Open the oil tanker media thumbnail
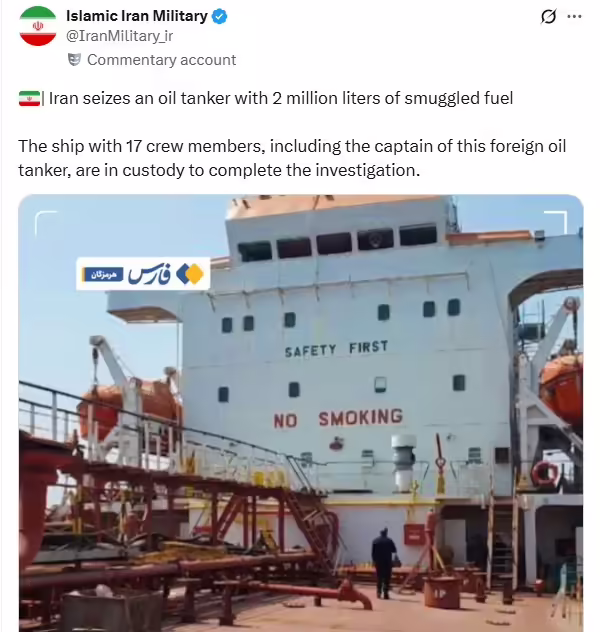The image size is (600, 632). 301,413
